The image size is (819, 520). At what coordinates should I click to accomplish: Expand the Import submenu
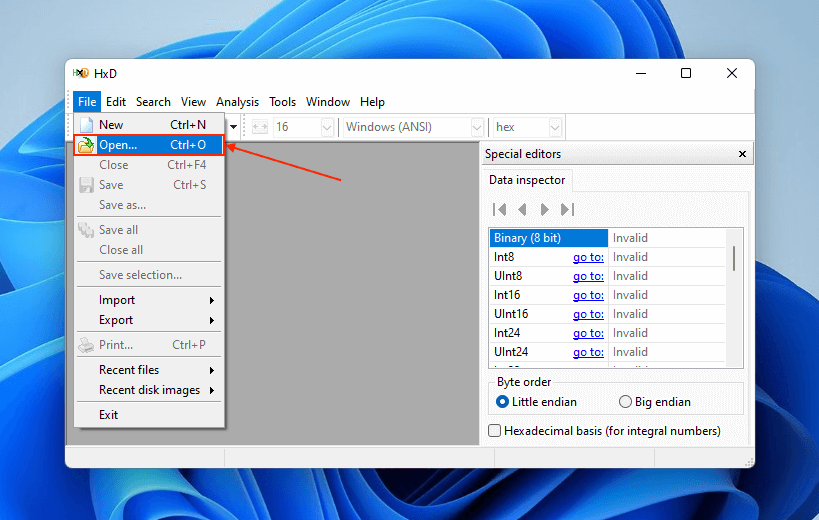(150, 300)
